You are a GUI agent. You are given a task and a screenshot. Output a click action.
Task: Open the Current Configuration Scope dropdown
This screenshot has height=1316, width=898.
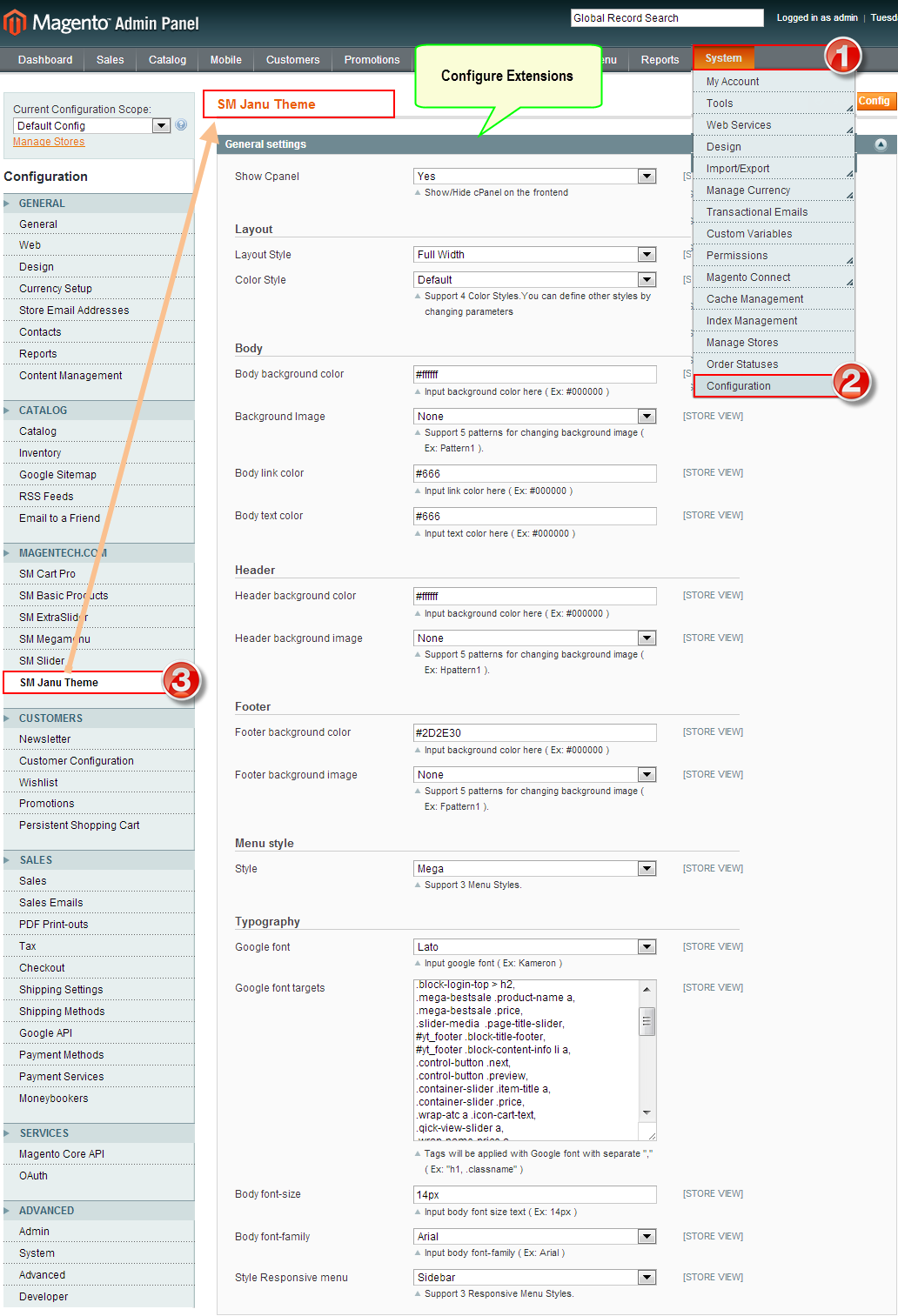click(x=91, y=126)
